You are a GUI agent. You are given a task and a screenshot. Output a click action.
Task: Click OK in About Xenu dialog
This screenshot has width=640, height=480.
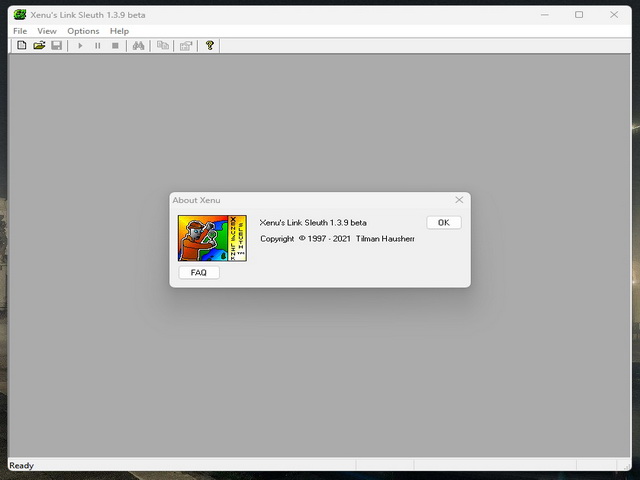[x=444, y=222]
